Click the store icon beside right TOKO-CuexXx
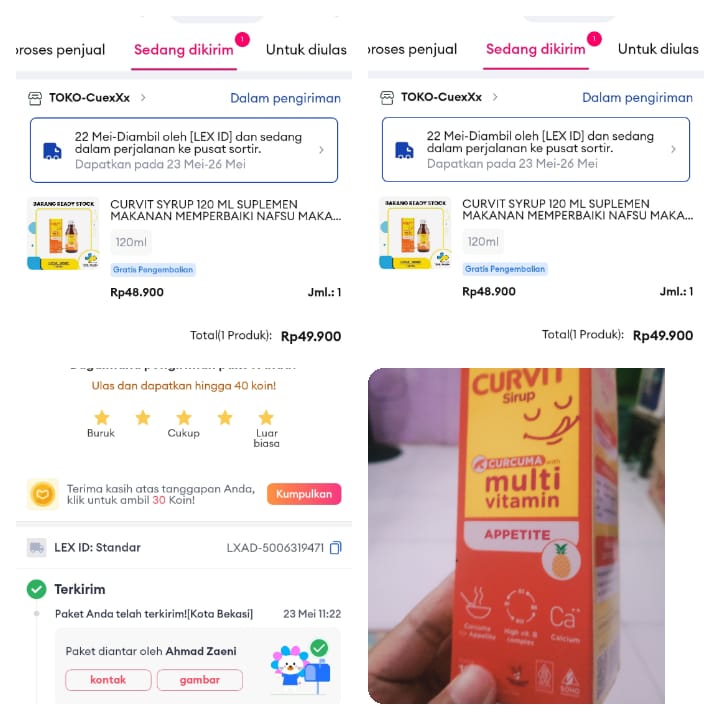 point(387,98)
